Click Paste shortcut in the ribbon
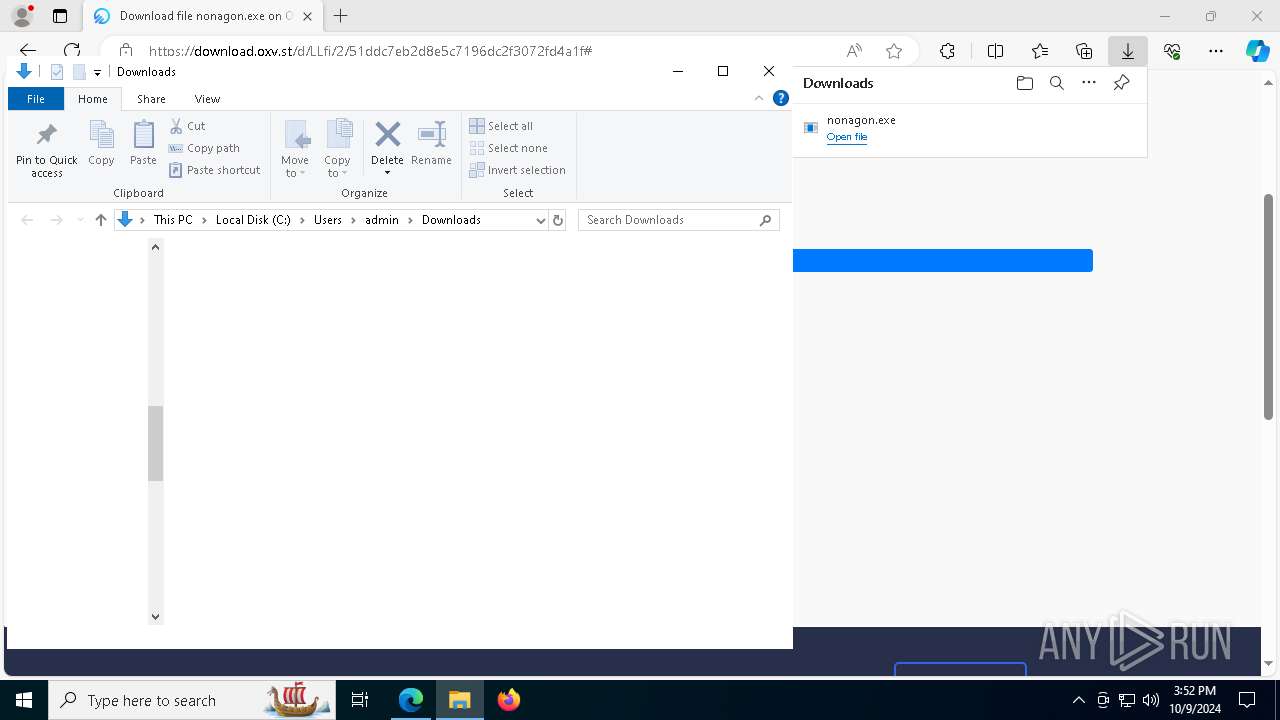The image size is (1280, 720). click(x=215, y=170)
